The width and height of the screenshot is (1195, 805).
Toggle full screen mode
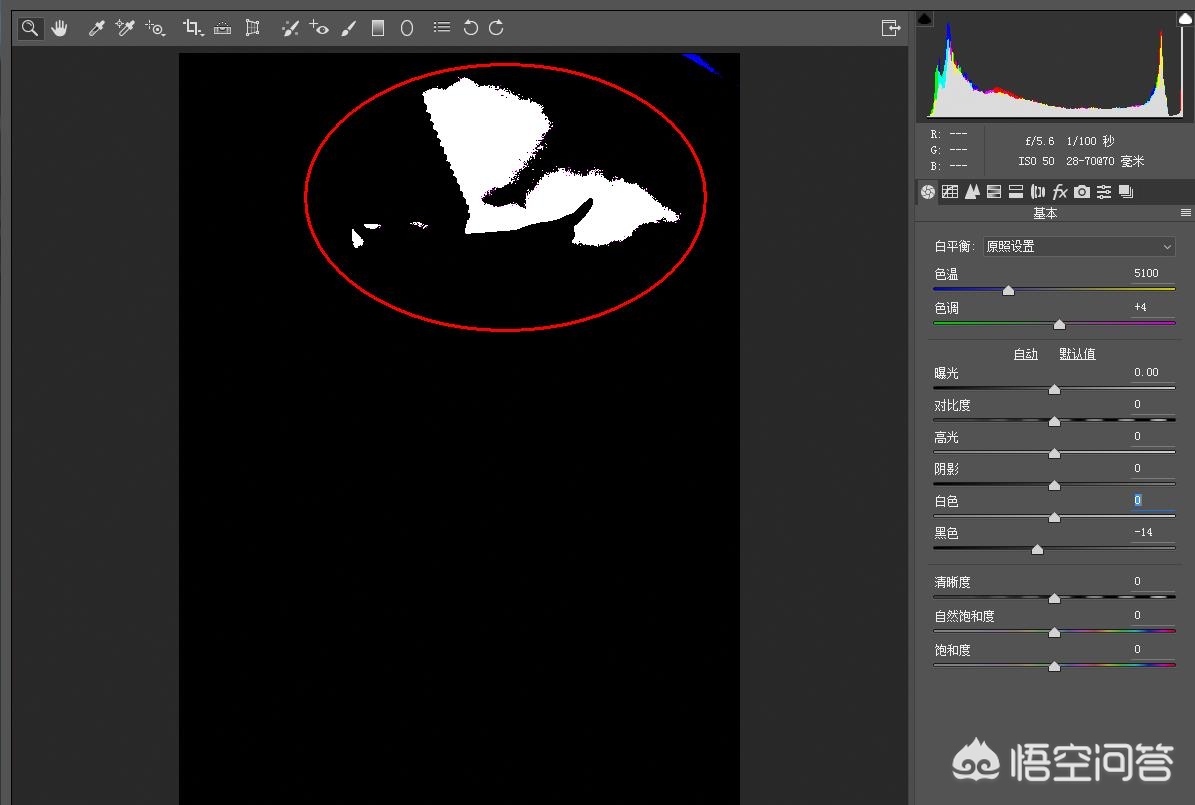(x=891, y=28)
